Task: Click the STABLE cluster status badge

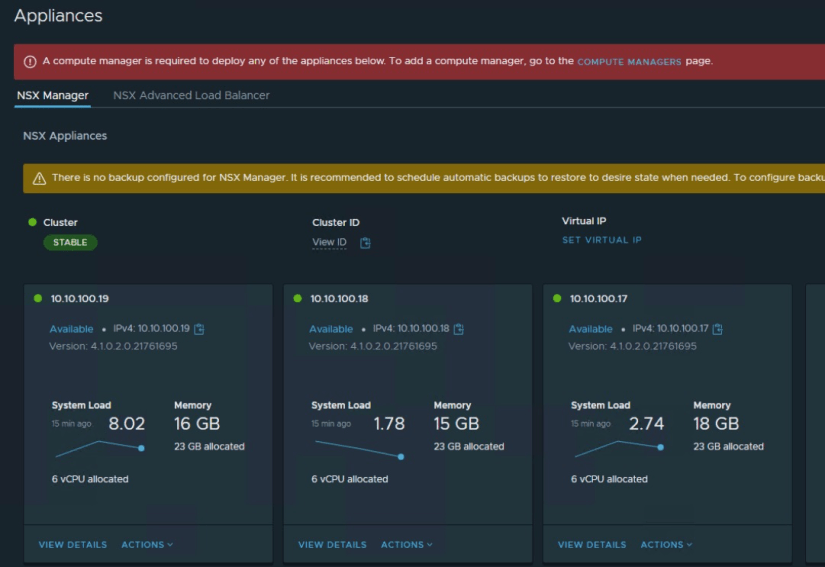Action: pyautogui.click(x=70, y=242)
